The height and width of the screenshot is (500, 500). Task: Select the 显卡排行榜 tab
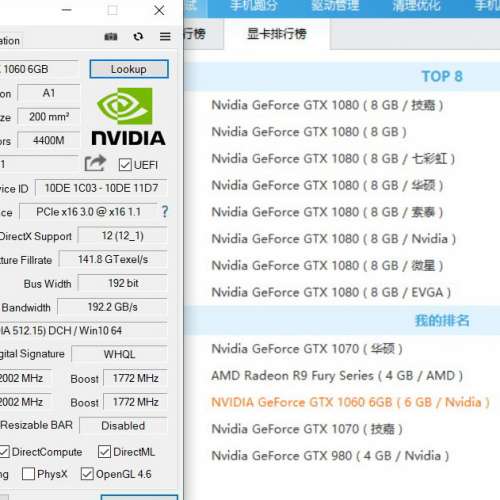click(277, 34)
